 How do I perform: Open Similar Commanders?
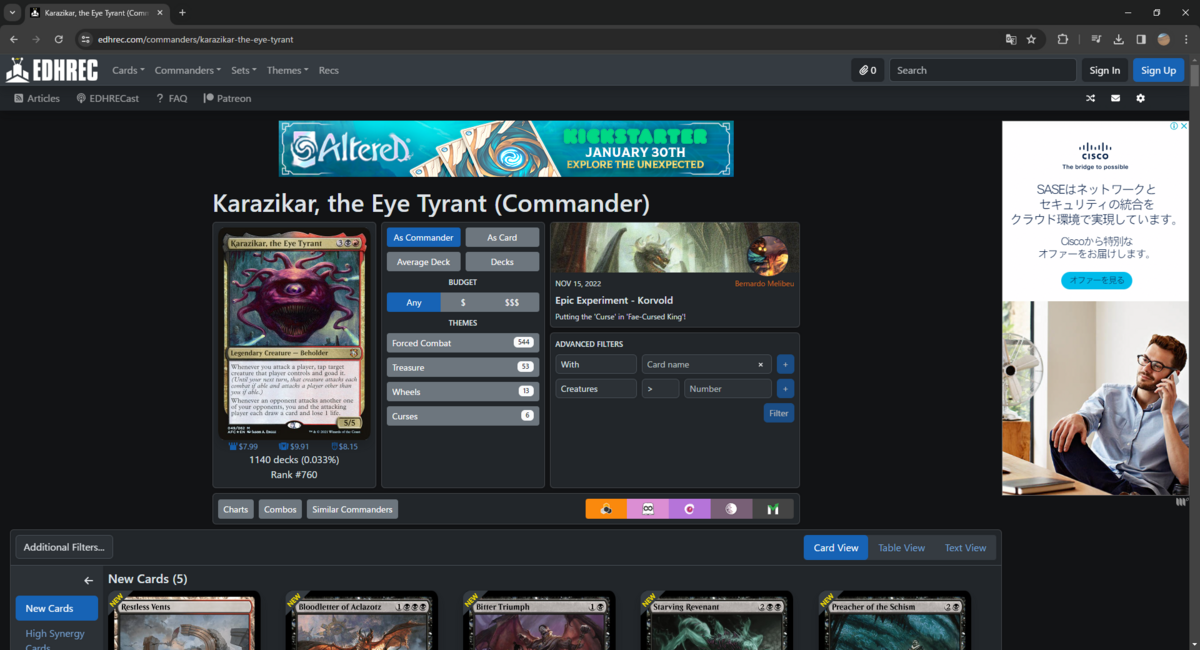click(352, 509)
